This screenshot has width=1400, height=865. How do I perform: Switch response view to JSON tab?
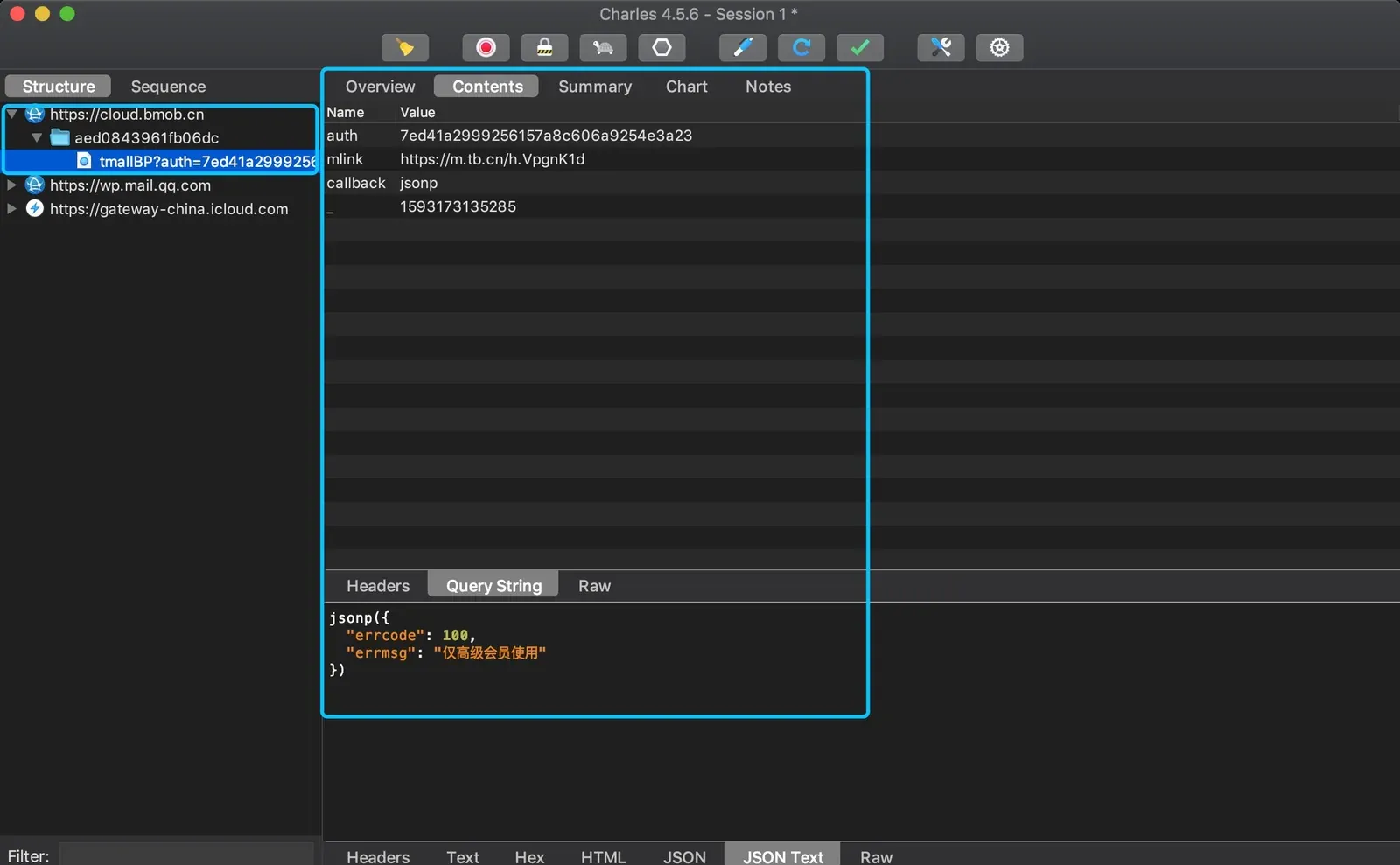(x=684, y=856)
